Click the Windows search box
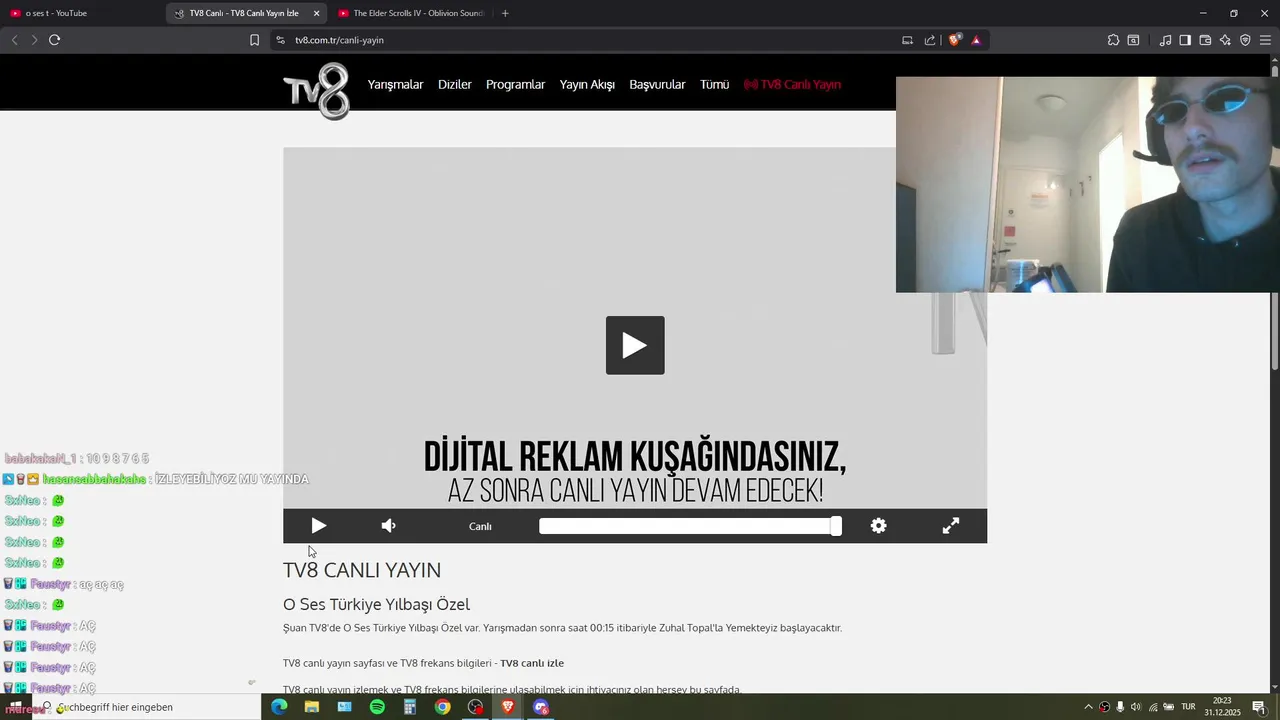Image resolution: width=1280 pixels, height=720 pixels. [x=148, y=707]
